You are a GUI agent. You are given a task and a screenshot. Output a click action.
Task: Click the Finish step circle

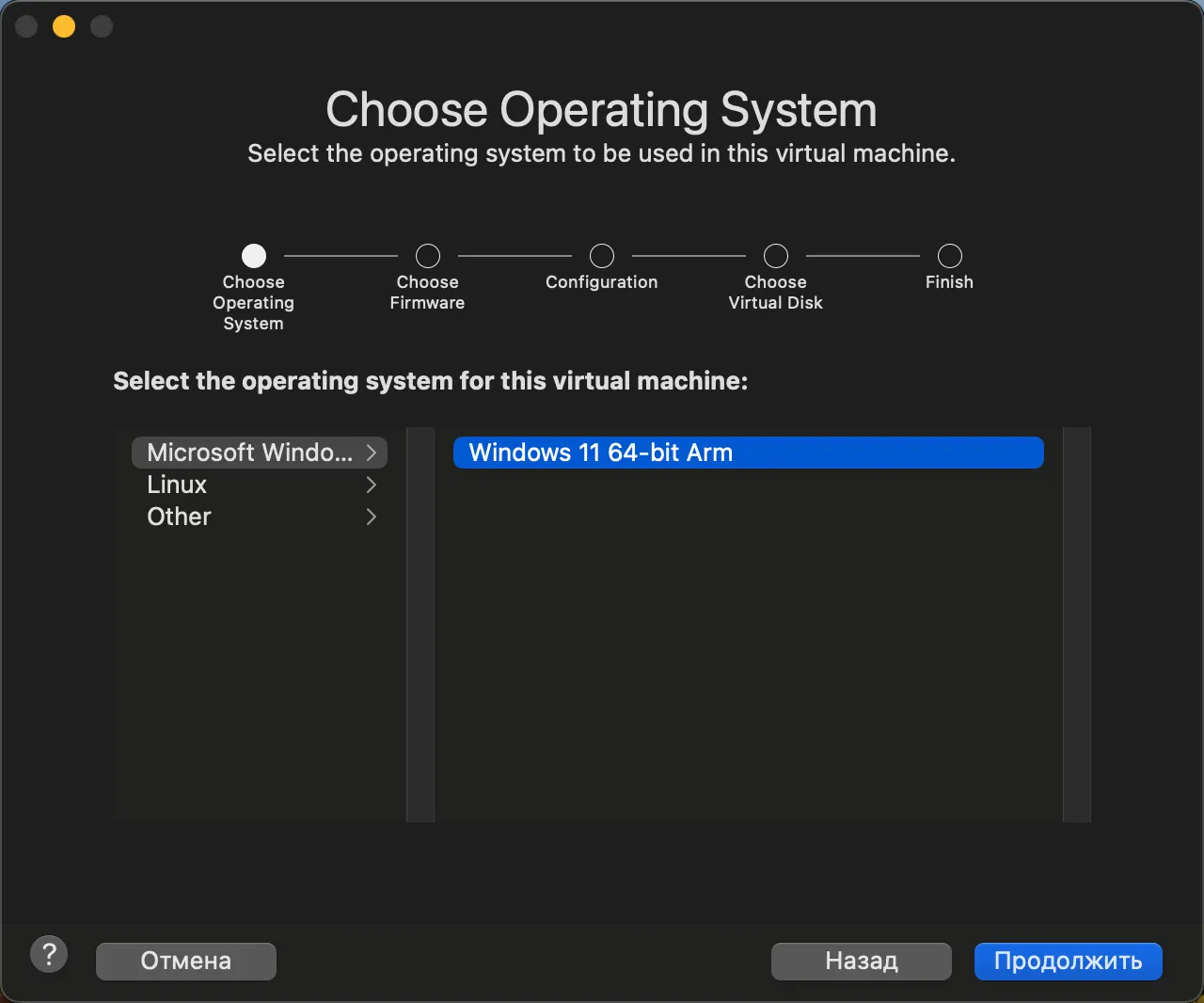coord(950,256)
